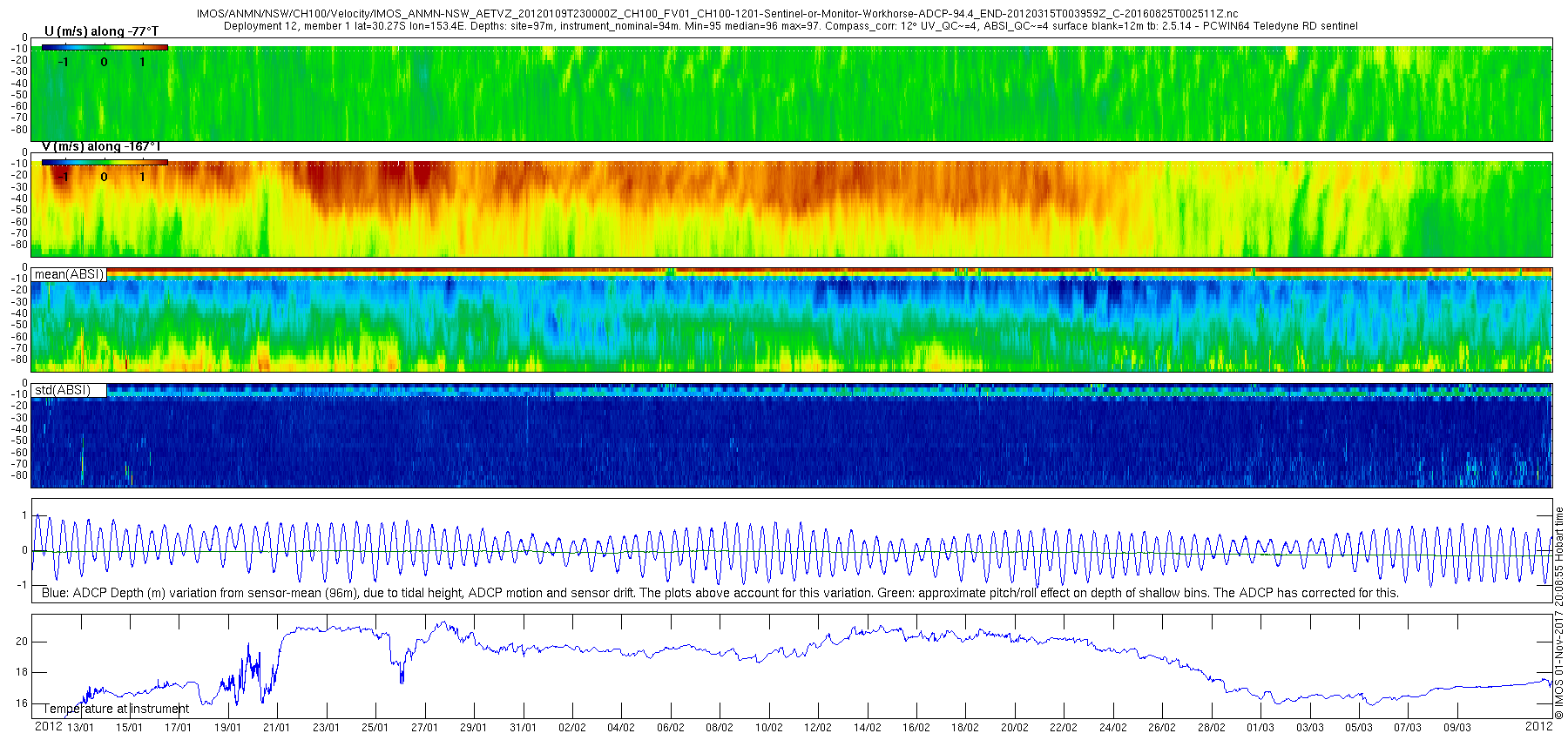
Task: Click the '28/02' date tick label
Action: pos(1212,728)
